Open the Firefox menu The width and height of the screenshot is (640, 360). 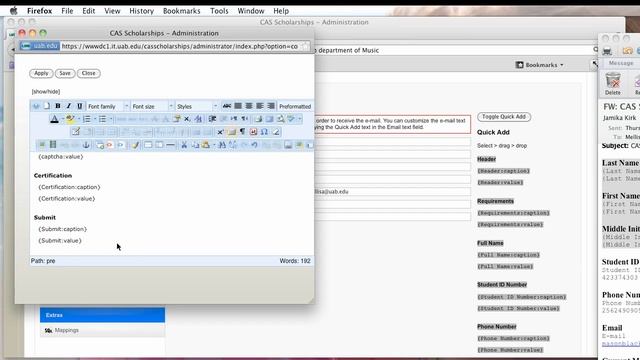pyautogui.click(x=40, y=11)
